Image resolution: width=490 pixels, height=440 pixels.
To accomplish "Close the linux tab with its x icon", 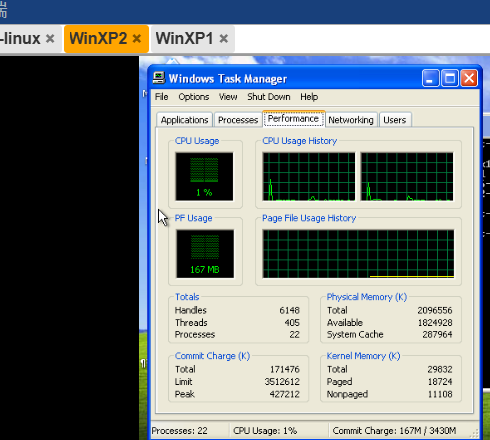I will (50, 39).
